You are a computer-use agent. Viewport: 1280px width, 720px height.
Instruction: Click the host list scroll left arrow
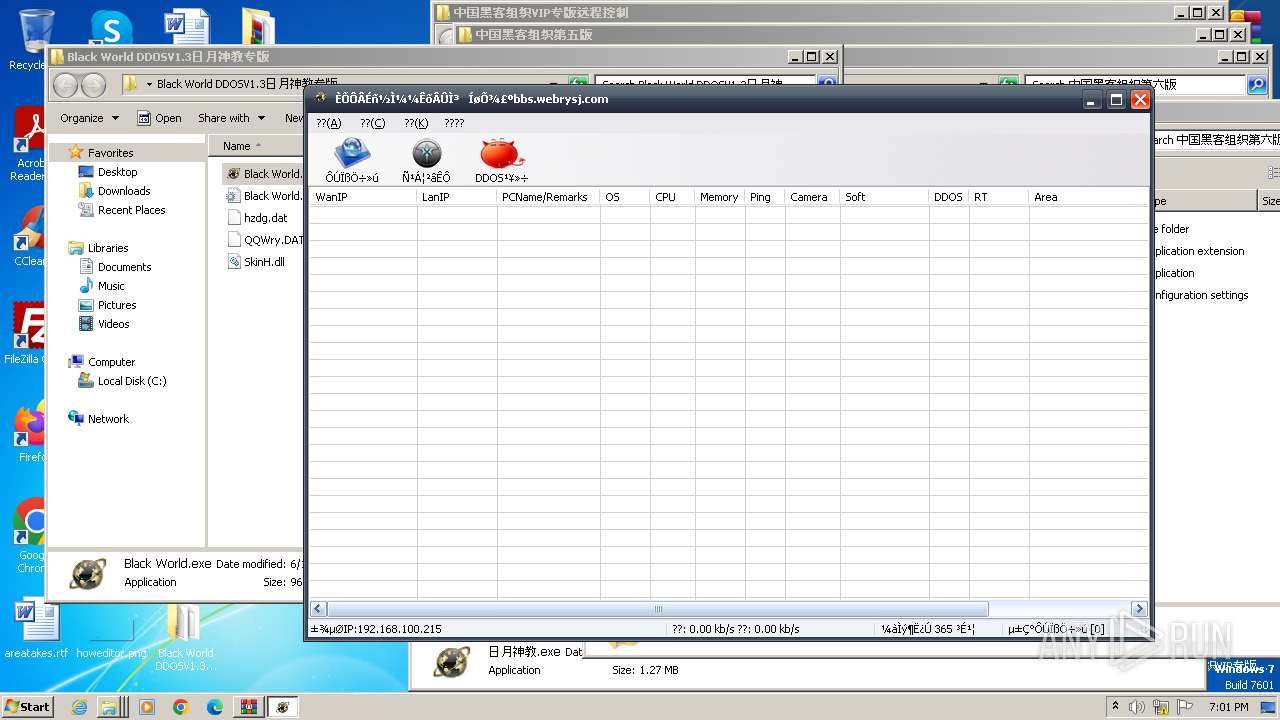[x=319, y=609]
